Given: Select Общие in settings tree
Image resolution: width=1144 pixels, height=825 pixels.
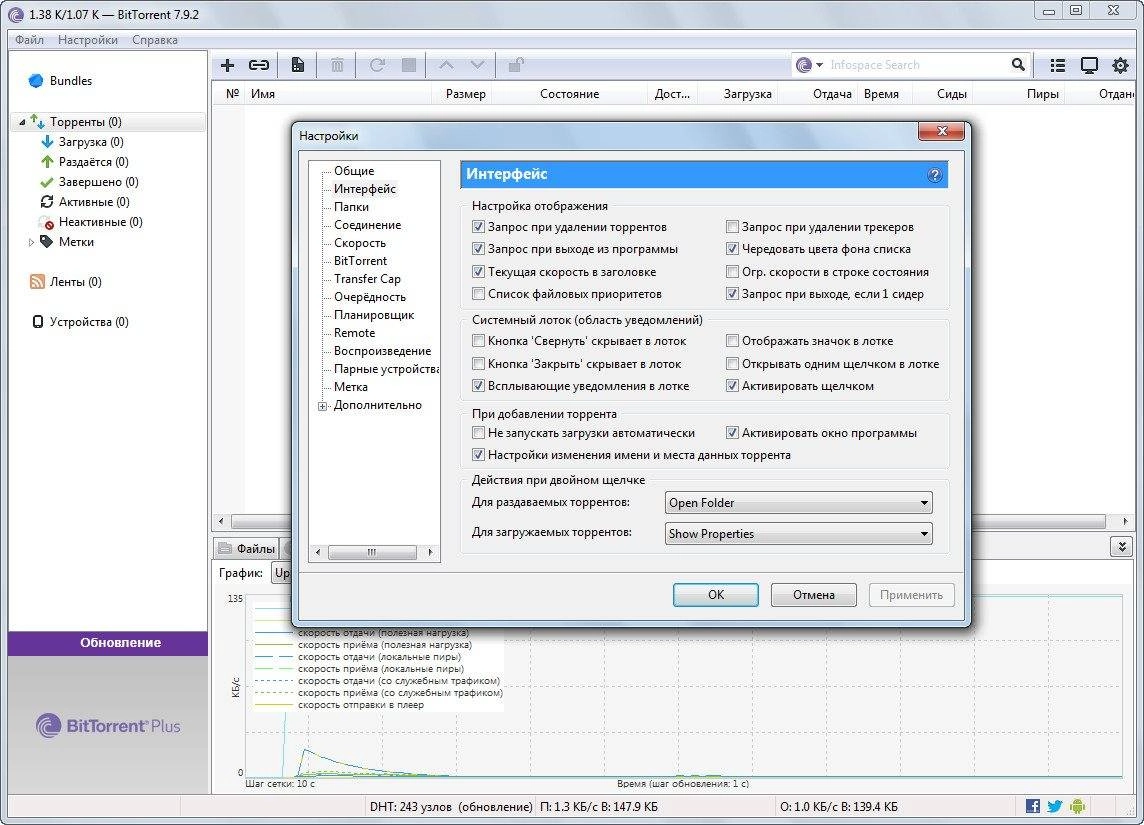Looking at the screenshot, I should 354,171.
